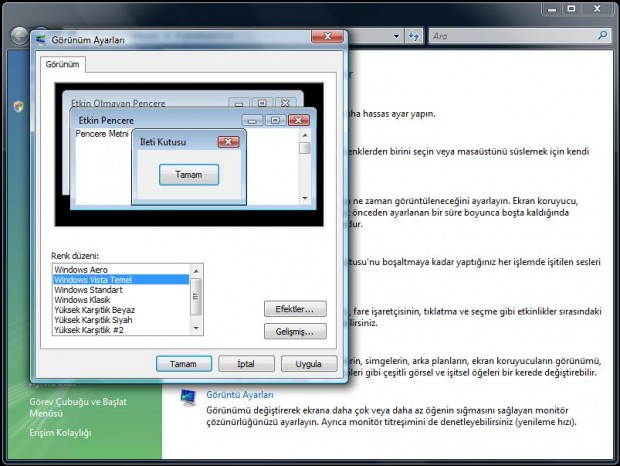Switch to the Görünüm tab

[62, 64]
